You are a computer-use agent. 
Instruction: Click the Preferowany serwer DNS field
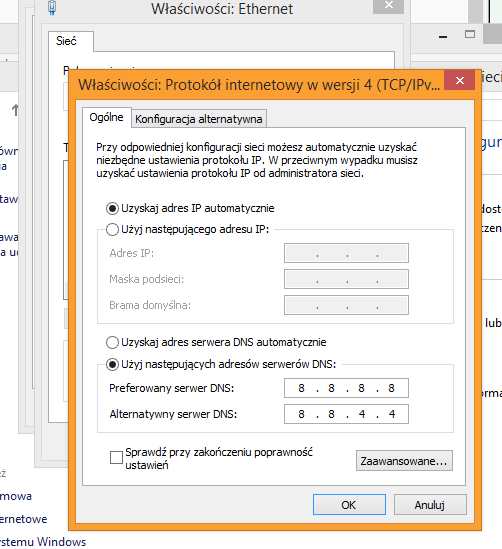[346, 388]
